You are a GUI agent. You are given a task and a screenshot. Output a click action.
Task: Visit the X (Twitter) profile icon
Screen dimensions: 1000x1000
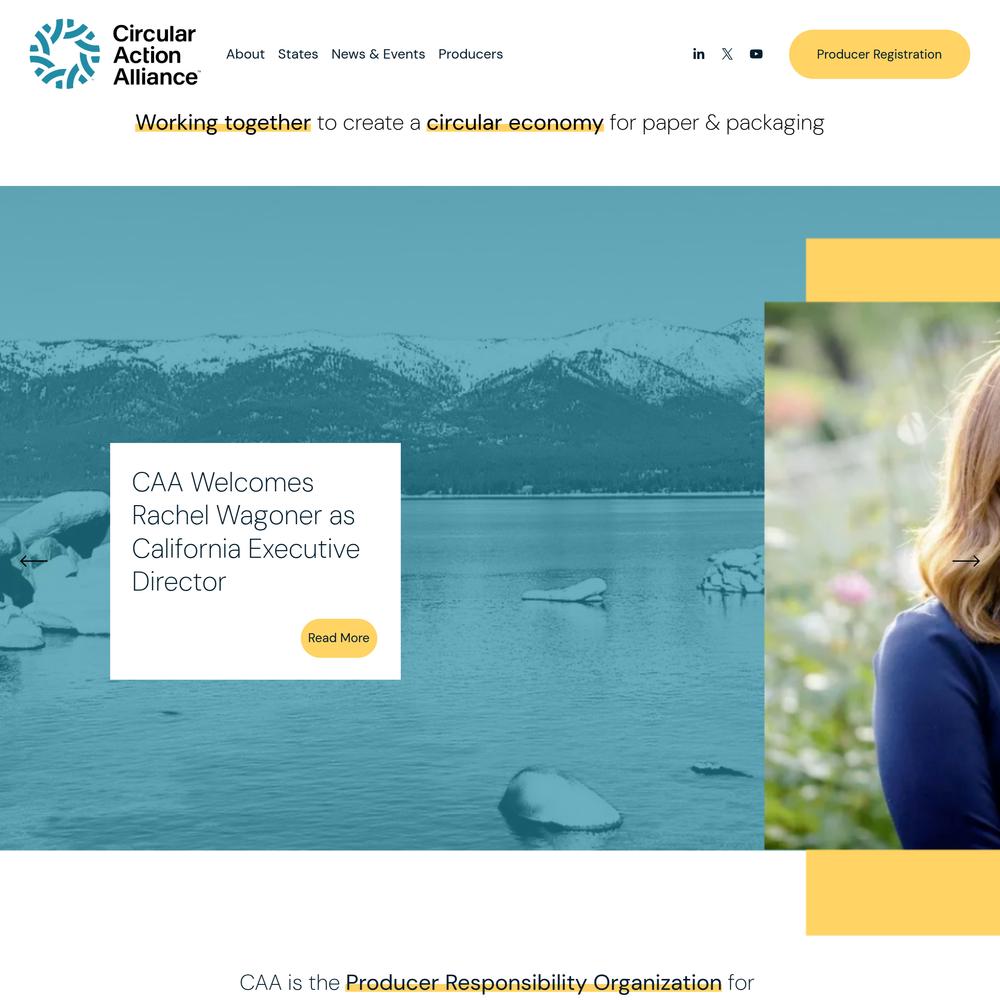point(727,54)
